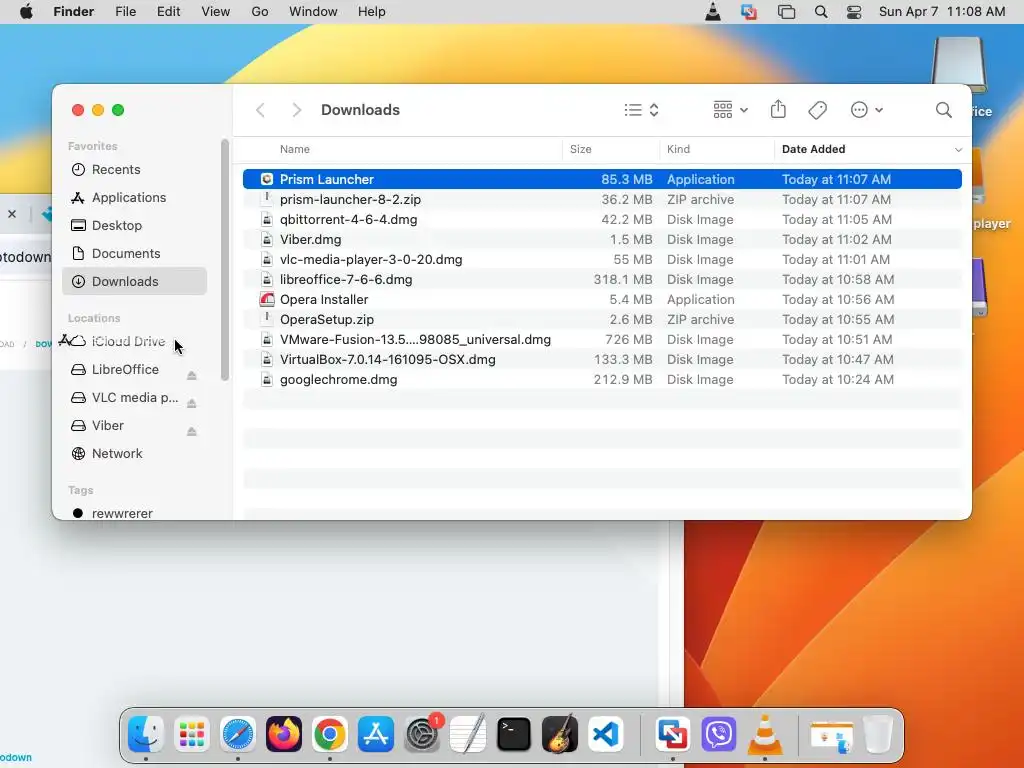Image resolution: width=1024 pixels, height=768 pixels.
Task: Select the googlechrome.dmg file
Action: (x=602, y=379)
